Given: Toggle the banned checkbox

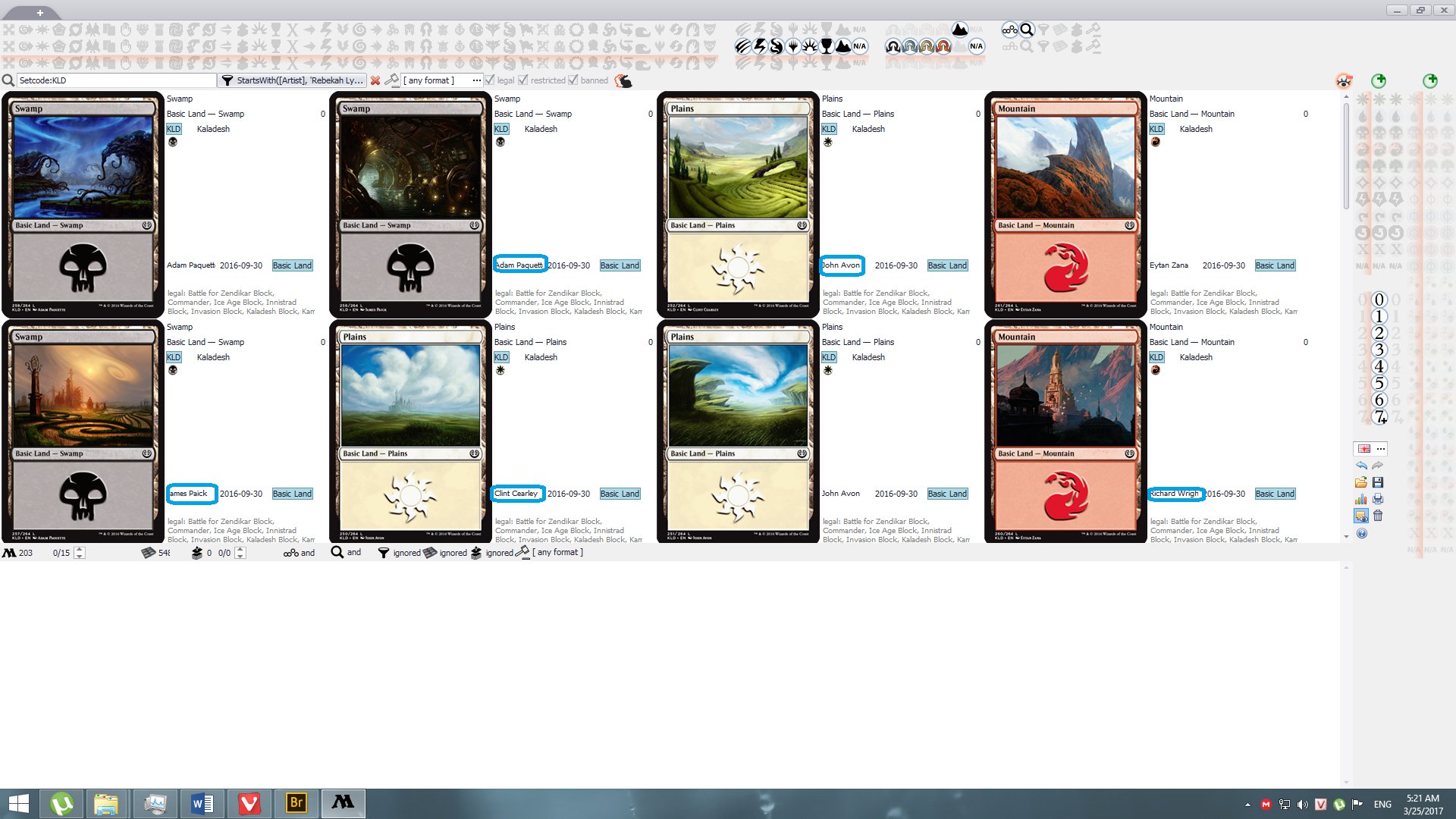Looking at the screenshot, I should click(573, 80).
